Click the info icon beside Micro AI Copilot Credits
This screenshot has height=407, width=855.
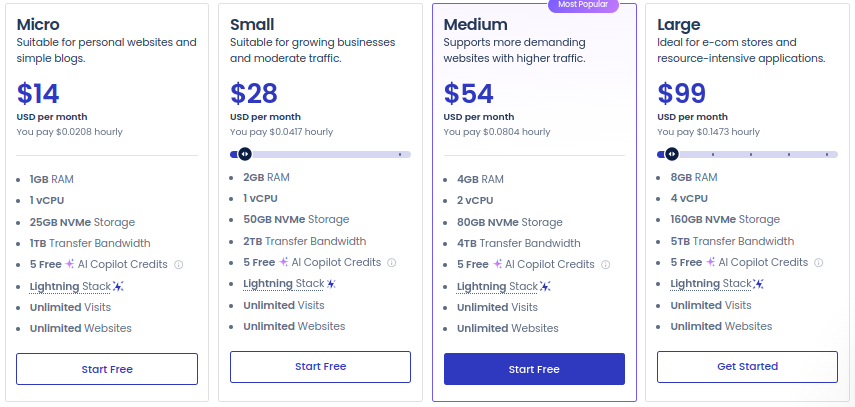pos(178,265)
